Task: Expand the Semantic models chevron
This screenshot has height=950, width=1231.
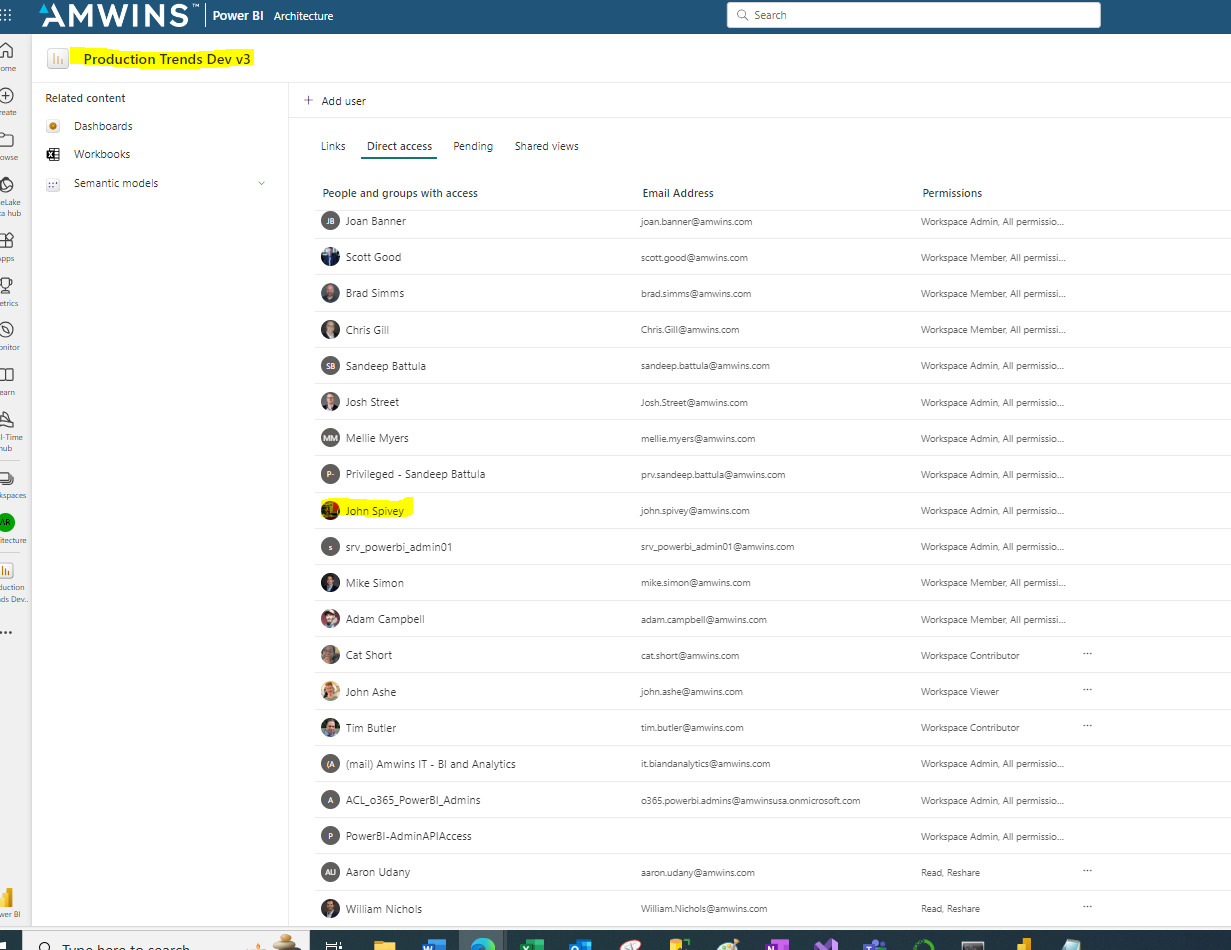Action: 262,183
